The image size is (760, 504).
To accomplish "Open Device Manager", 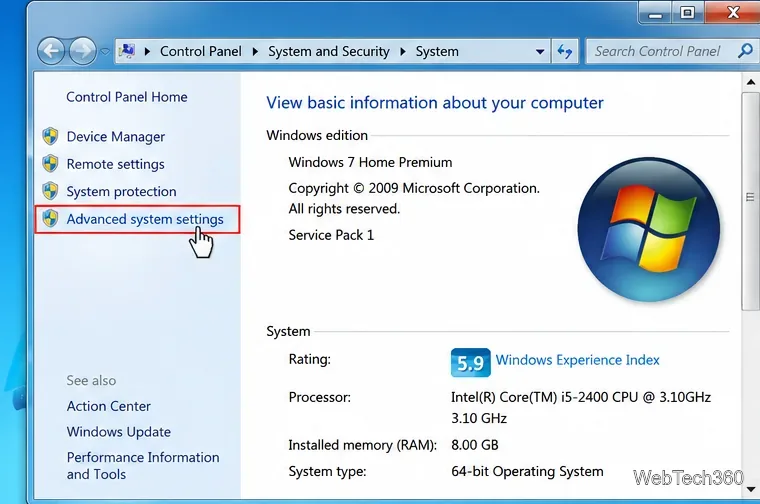I will 116,137.
